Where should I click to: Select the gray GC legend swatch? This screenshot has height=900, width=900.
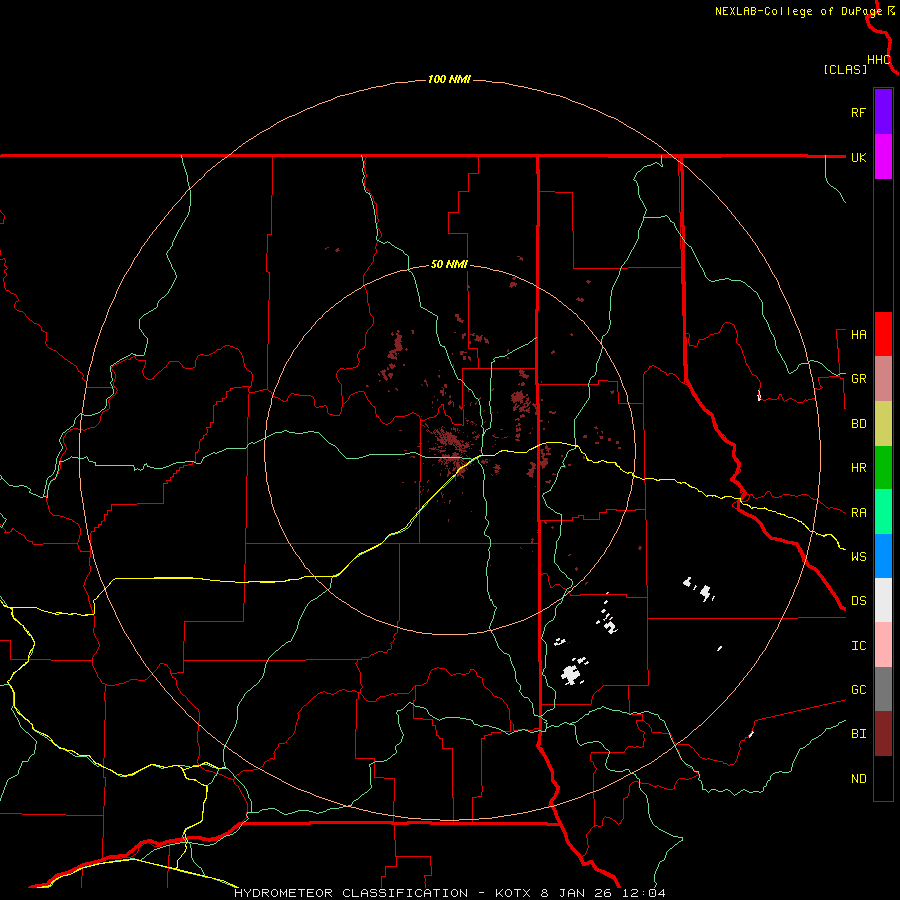[883, 689]
